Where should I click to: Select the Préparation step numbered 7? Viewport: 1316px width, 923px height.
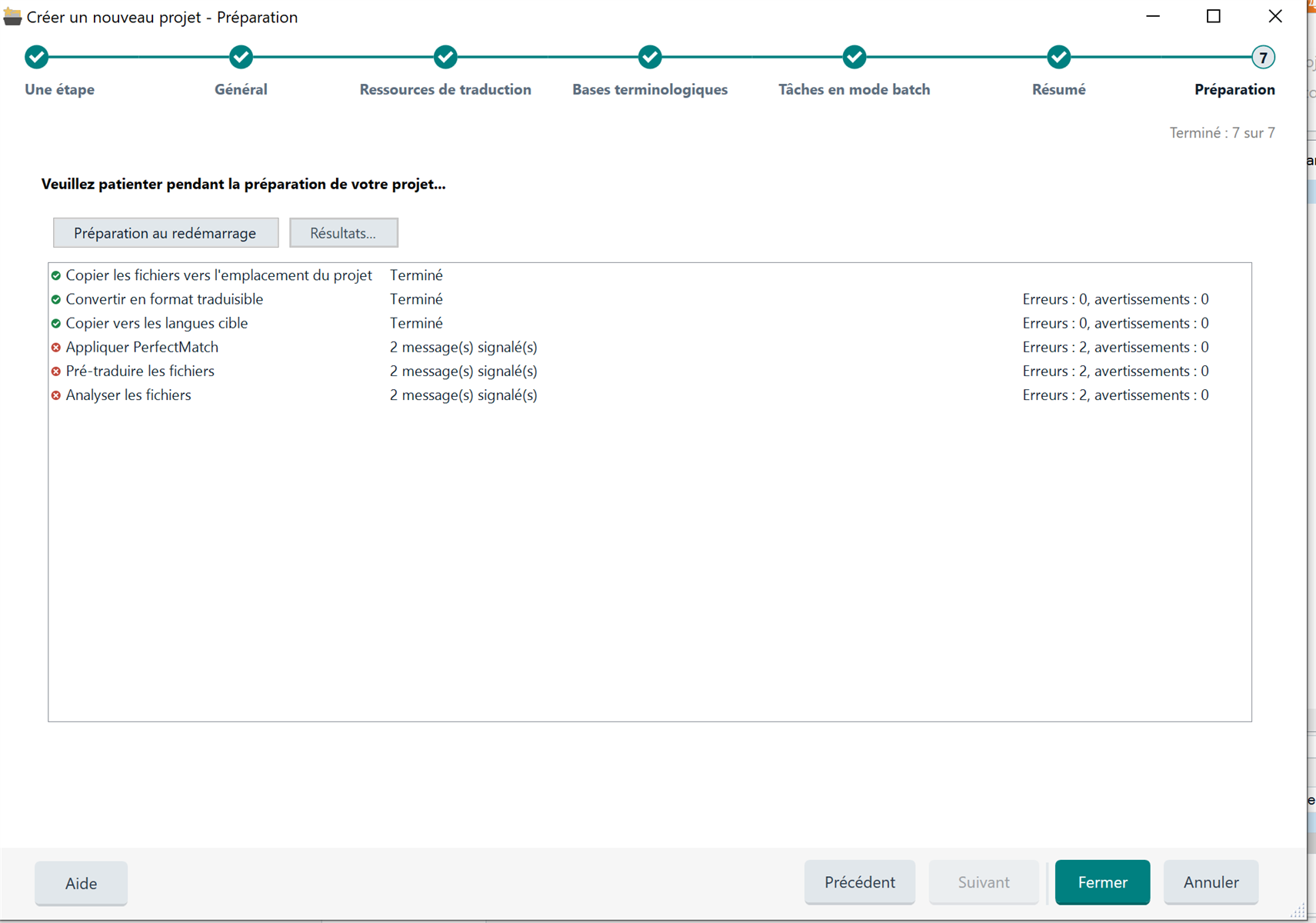tap(1262, 56)
